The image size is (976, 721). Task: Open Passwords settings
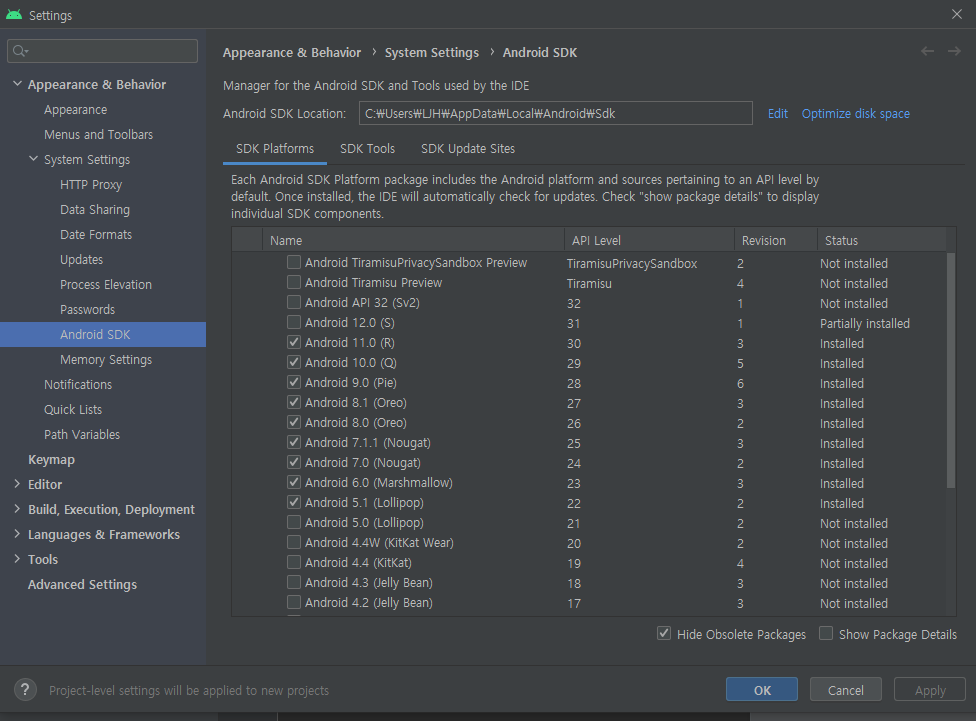pos(87,309)
